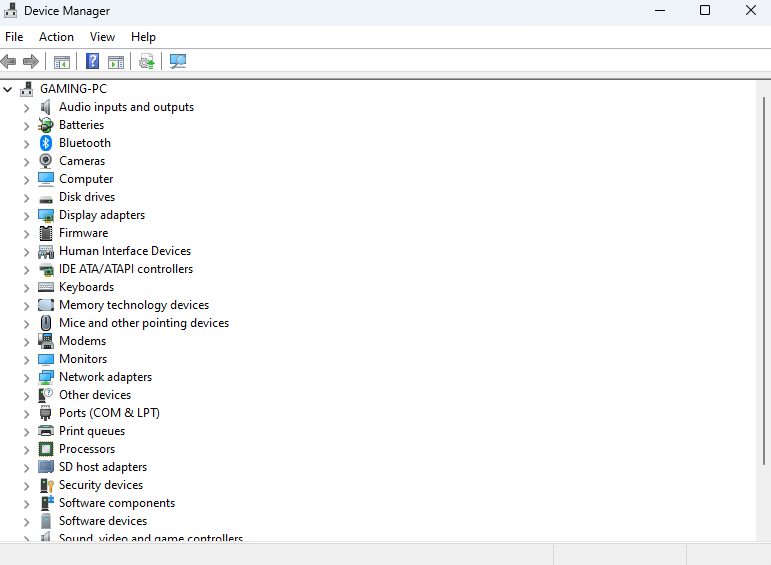Select the Firmware label
This screenshot has height=565, width=771.
point(84,233)
